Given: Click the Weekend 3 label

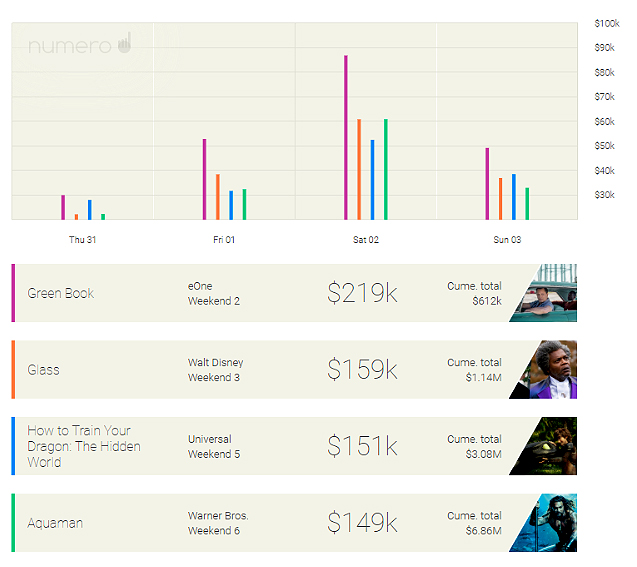Looking at the screenshot, I should click(214, 377).
